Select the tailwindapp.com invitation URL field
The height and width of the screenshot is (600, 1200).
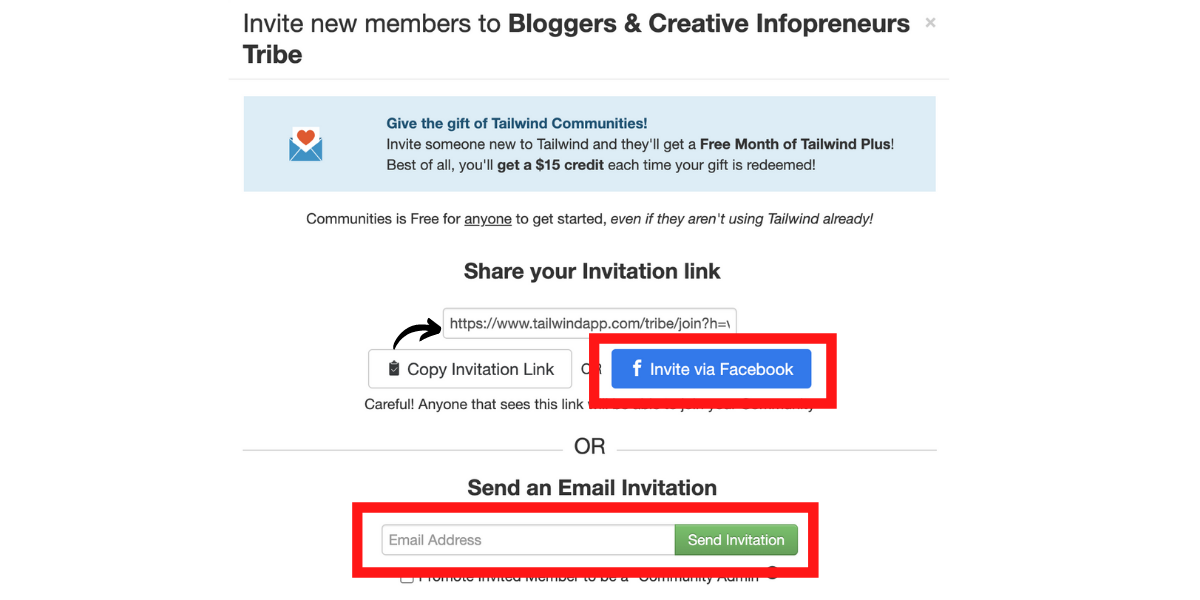pos(590,323)
